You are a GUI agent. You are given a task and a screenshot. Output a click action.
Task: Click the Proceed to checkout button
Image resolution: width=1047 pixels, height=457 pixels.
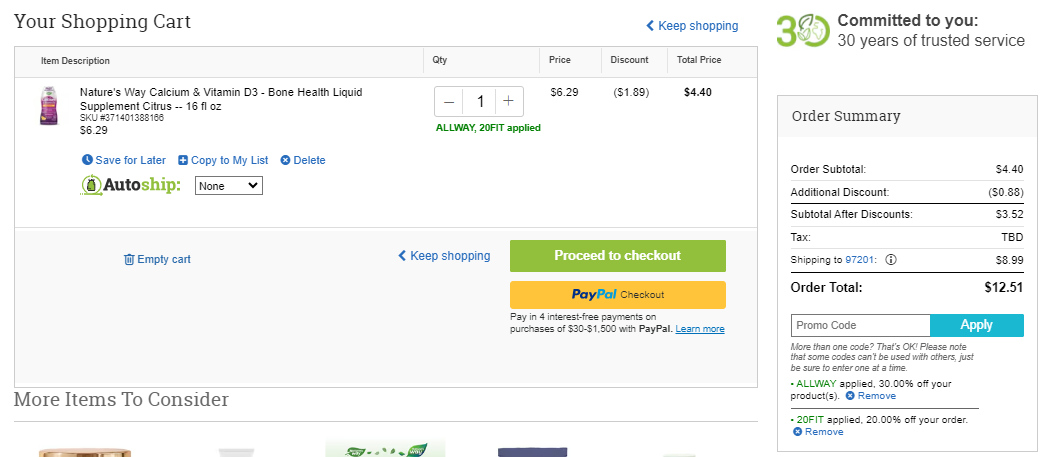coord(618,256)
